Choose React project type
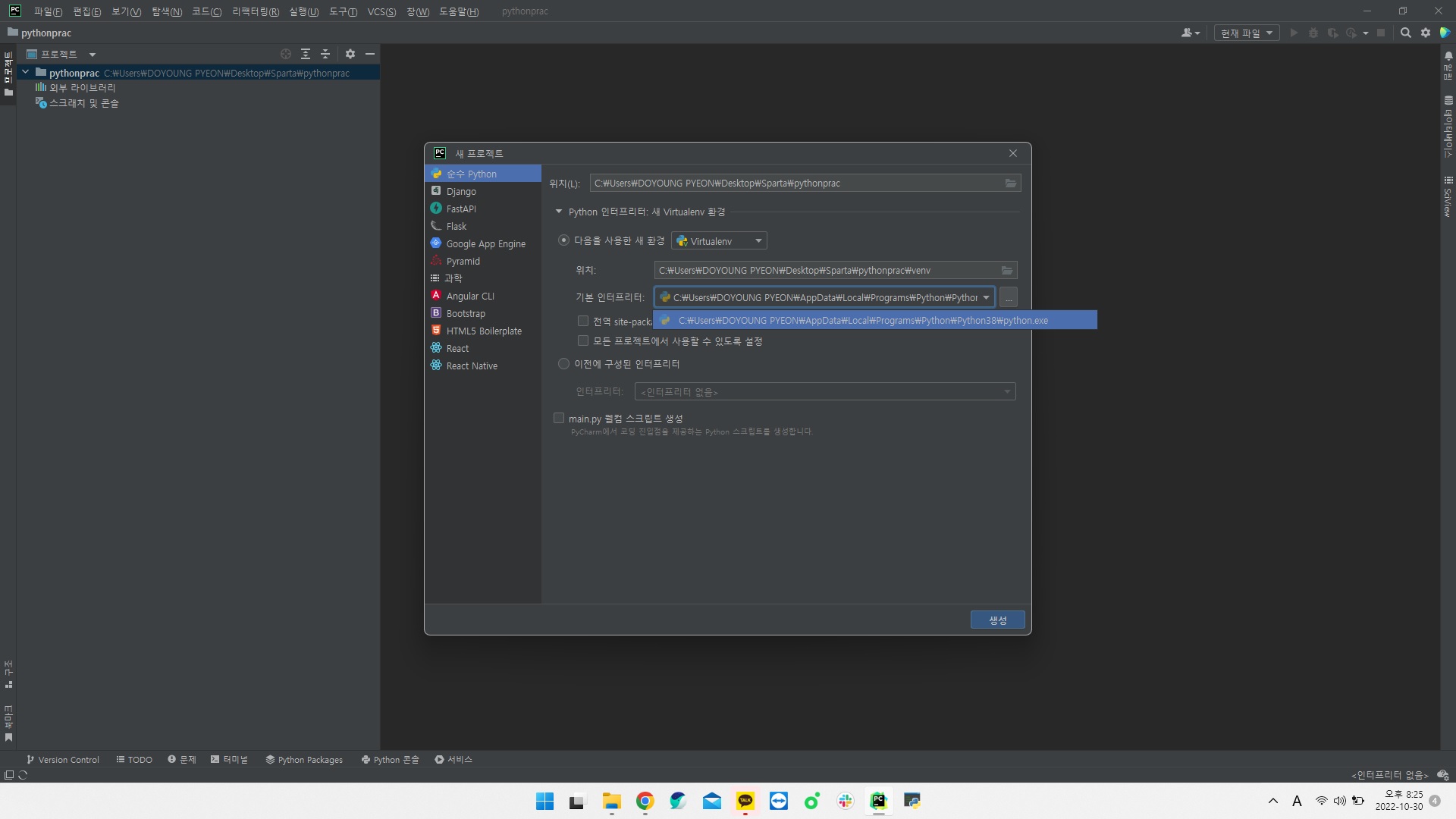 point(483,348)
